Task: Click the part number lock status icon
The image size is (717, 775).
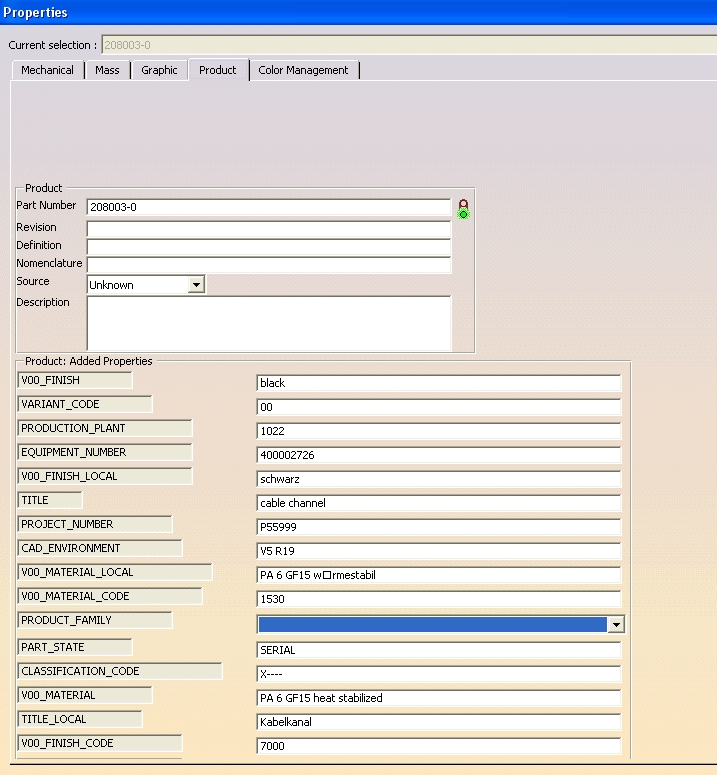Action: click(x=463, y=209)
